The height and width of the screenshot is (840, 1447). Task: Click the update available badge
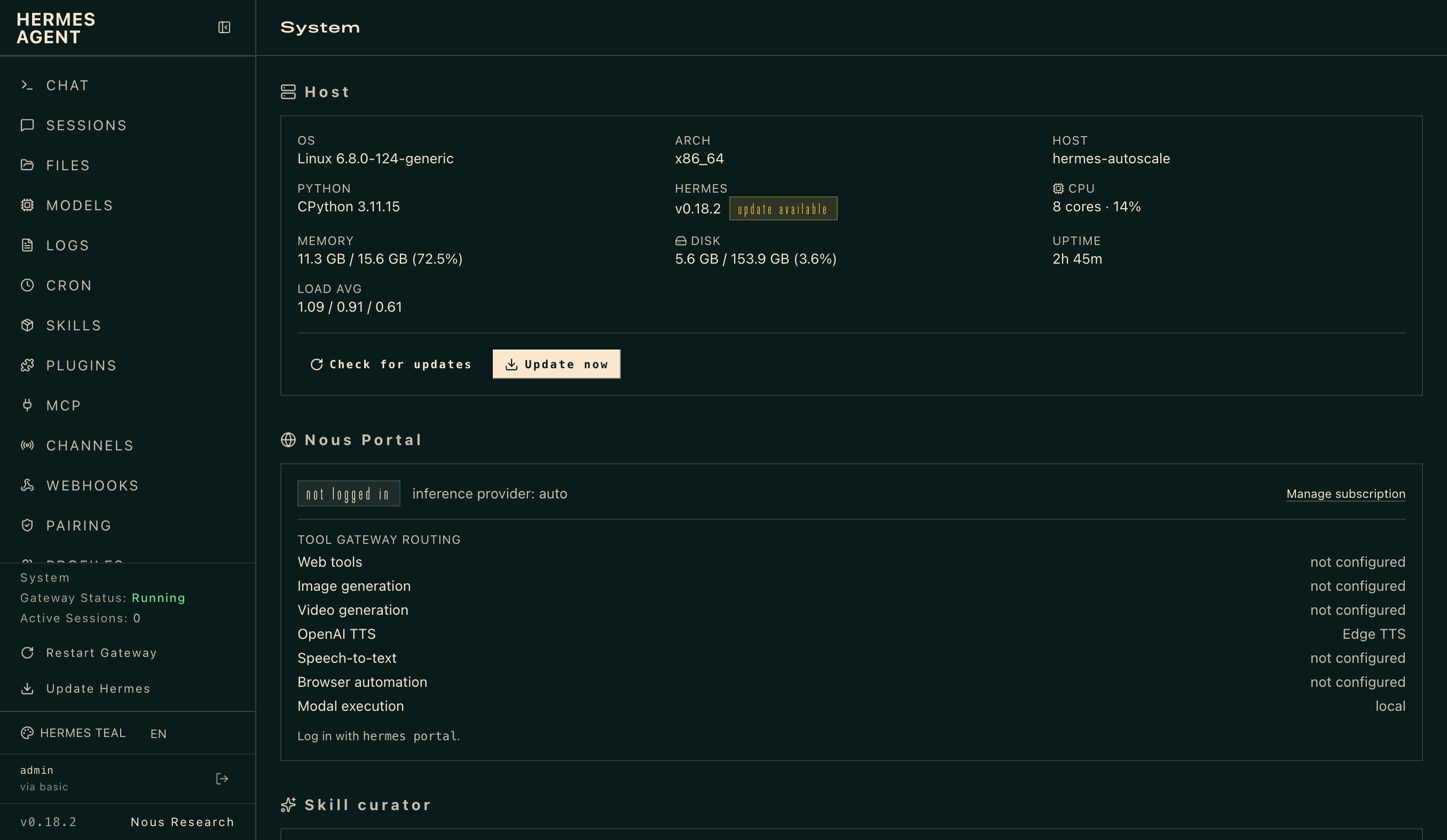(783, 209)
